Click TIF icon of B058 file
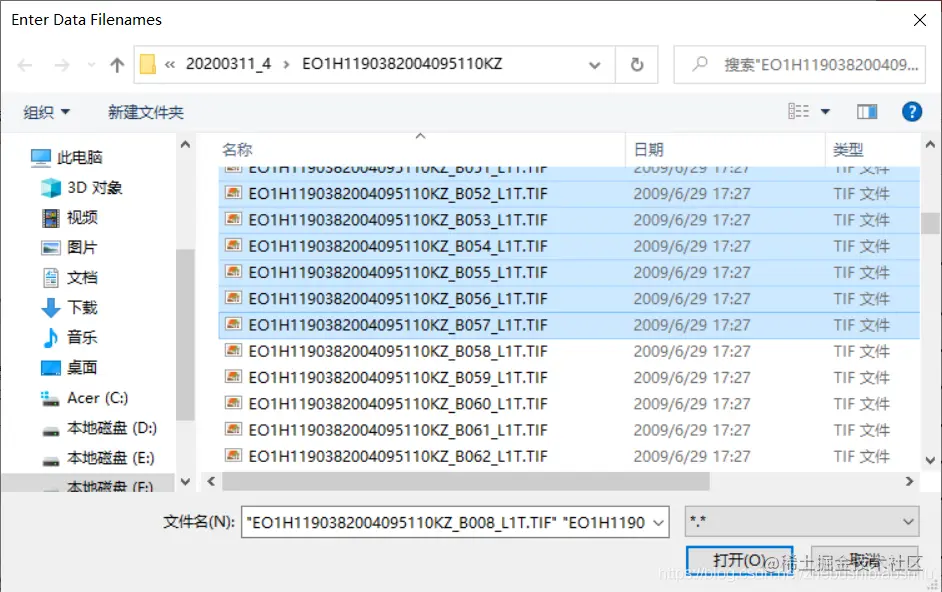Viewport: 942px width, 592px height. (233, 350)
